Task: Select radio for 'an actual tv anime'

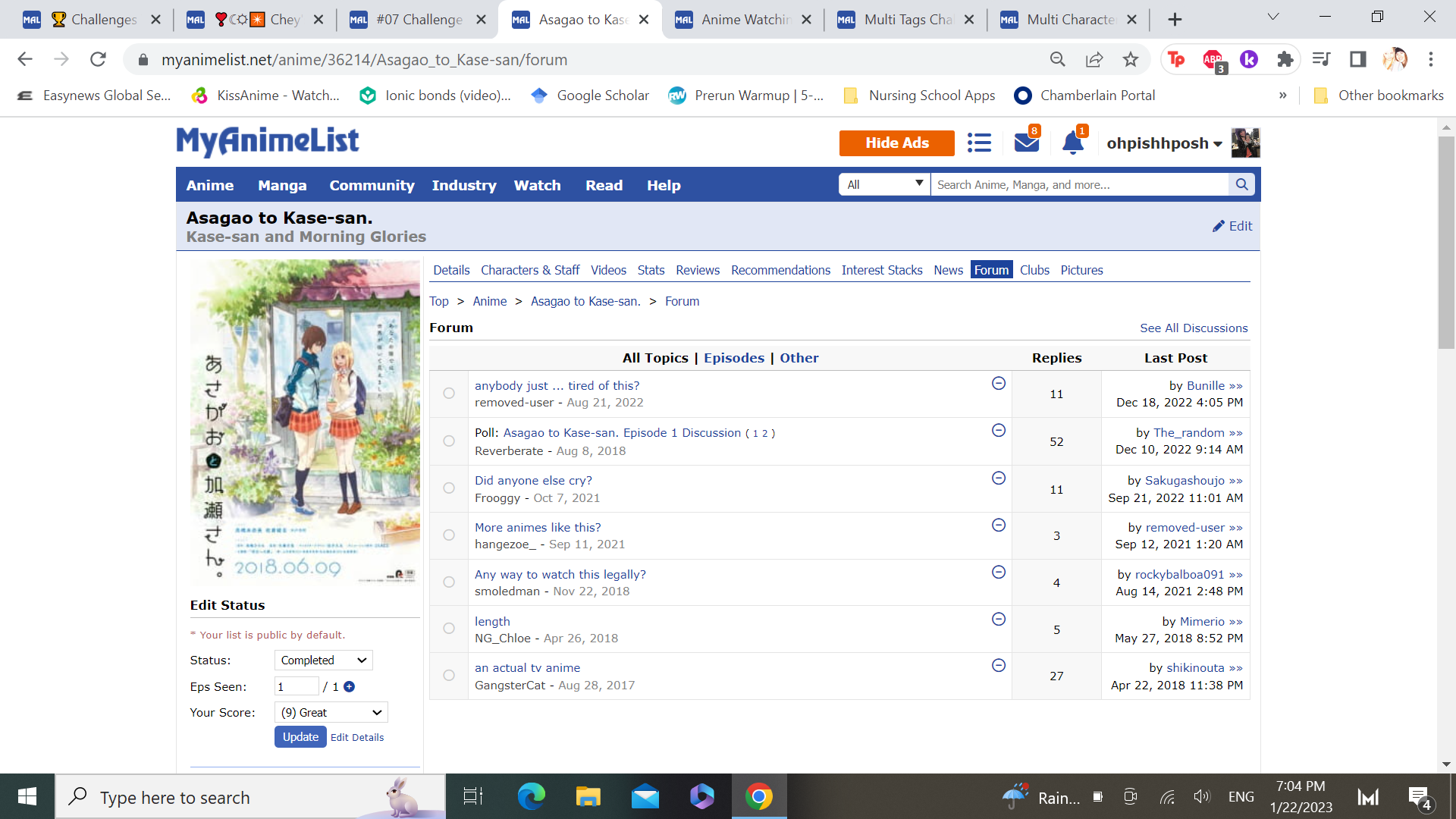Action: click(x=449, y=676)
